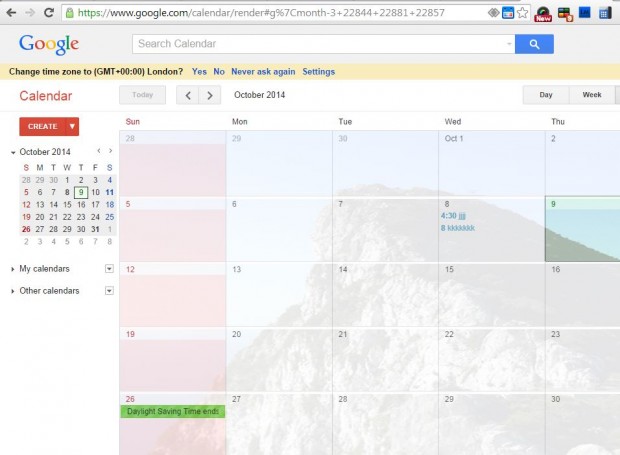Accept time zone change with Yes
The height and width of the screenshot is (455, 620).
click(x=199, y=72)
